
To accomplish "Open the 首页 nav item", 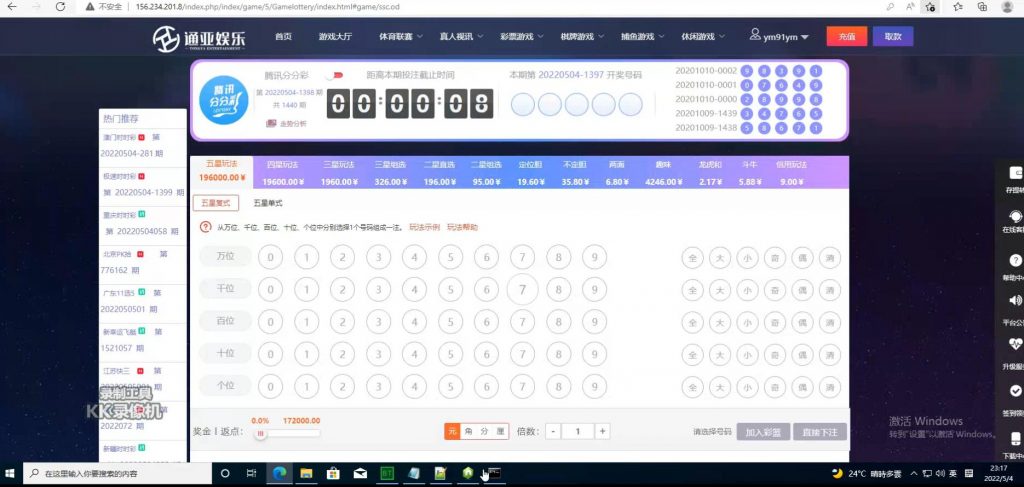I will click(x=283, y=37).
